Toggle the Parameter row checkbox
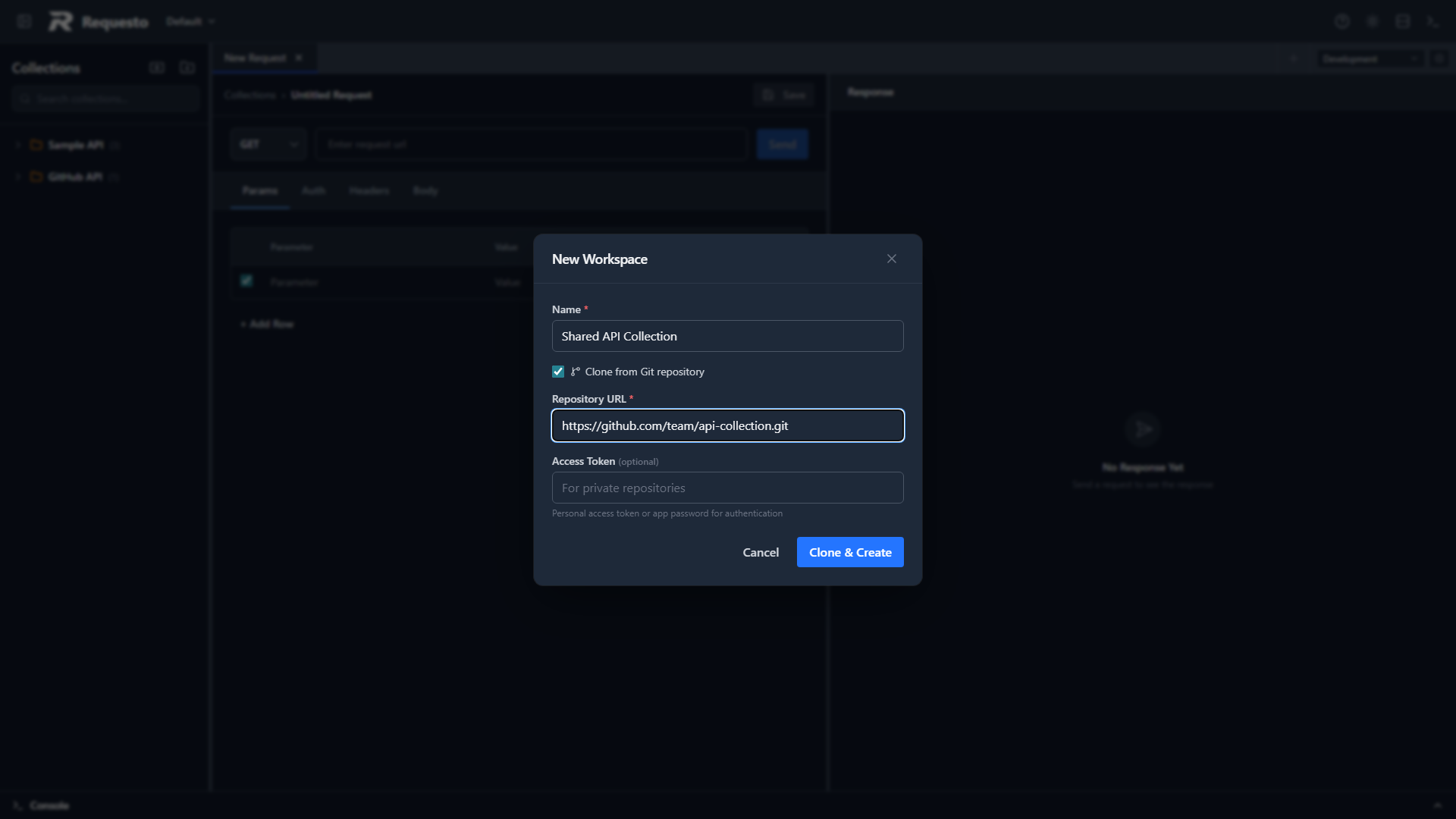The height and width of the screenshot is (819, 1456). click(246, 281)
